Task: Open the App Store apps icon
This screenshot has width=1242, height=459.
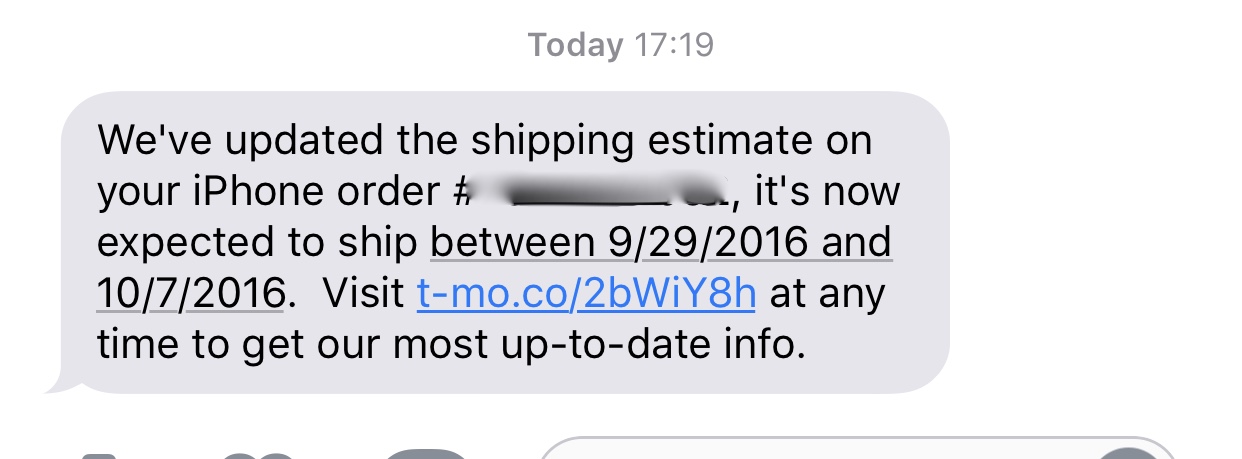Action: (x=425, y=455)
